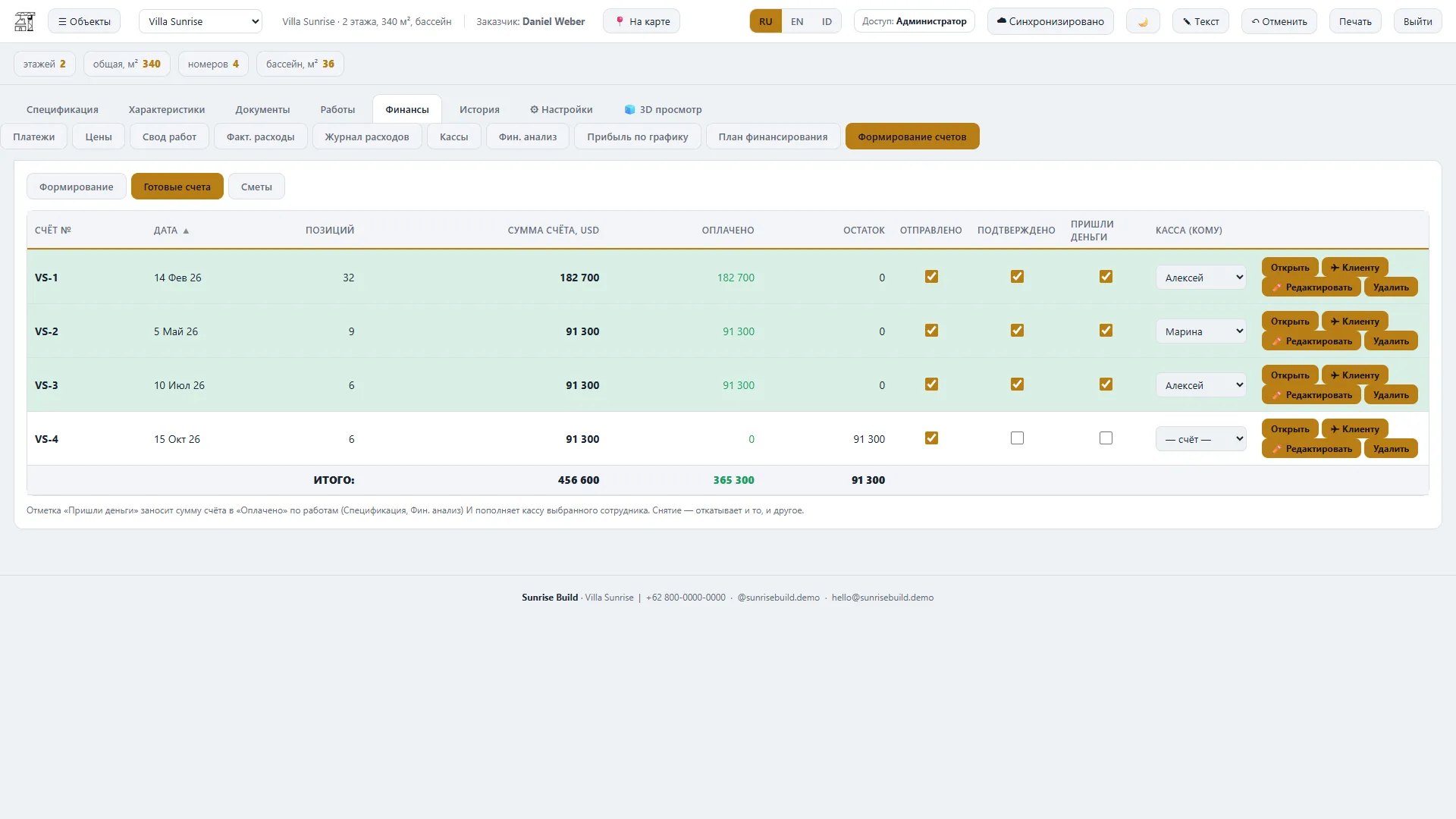Switch to the Документы tab
Viewport: 1456px width, 819px height.
pyautogui.click(x=262, y=109)
